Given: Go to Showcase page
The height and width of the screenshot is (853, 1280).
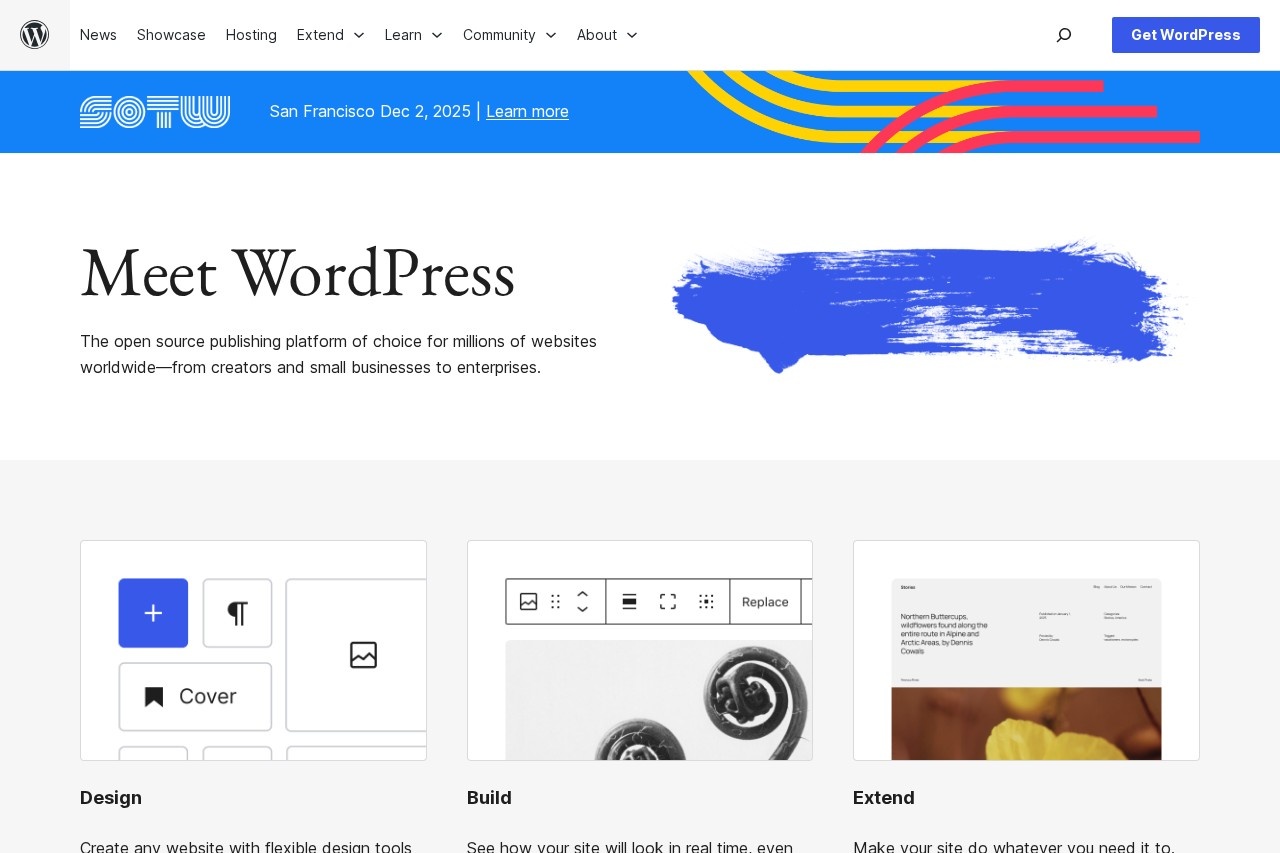Looking at the screenshot, I should (x=171, y=35).
